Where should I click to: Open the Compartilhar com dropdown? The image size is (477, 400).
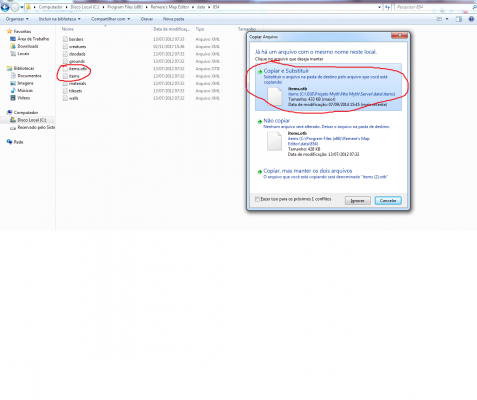click(111, 19)
